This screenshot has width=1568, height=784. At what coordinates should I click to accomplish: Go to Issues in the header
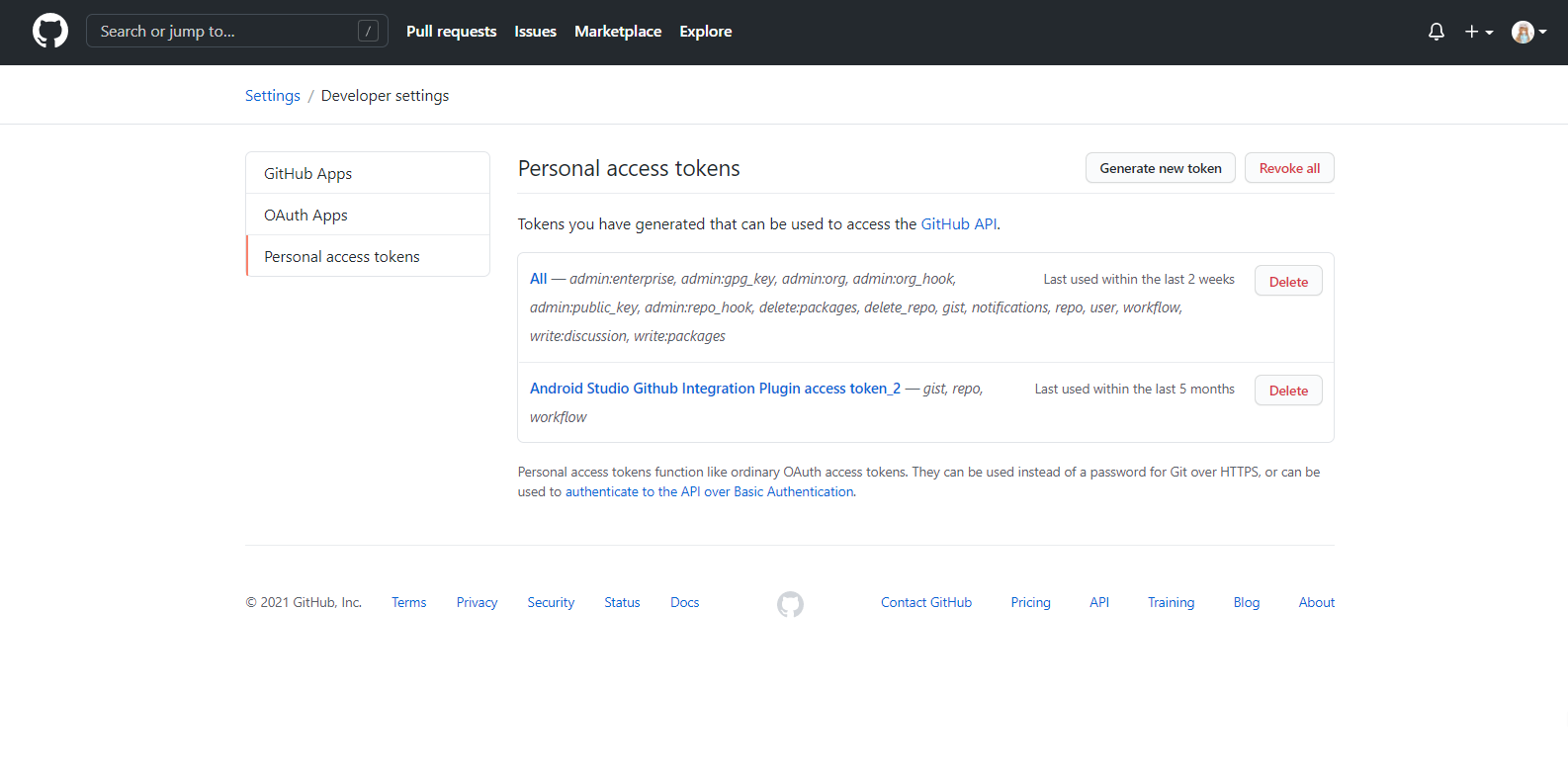[535, 32]
